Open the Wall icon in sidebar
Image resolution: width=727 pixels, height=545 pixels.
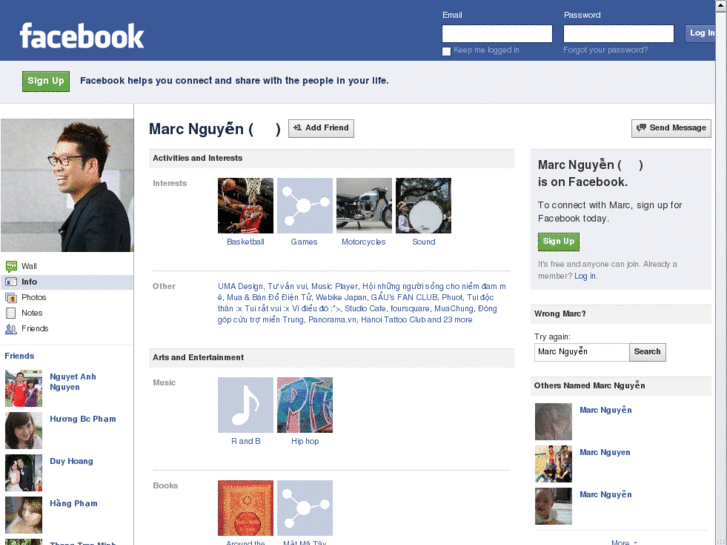(11, 266)
